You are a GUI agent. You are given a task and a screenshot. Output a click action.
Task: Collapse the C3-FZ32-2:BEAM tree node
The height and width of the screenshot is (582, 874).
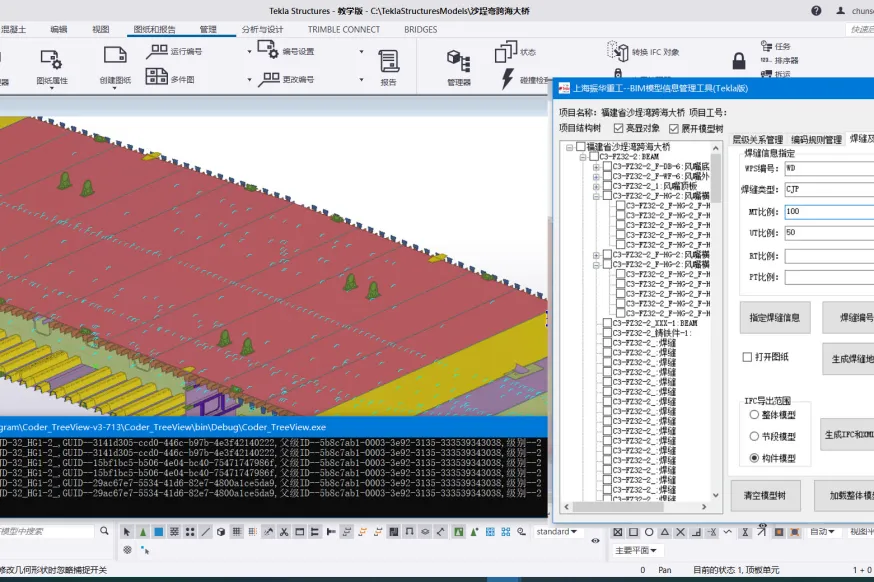coord(583,157)
